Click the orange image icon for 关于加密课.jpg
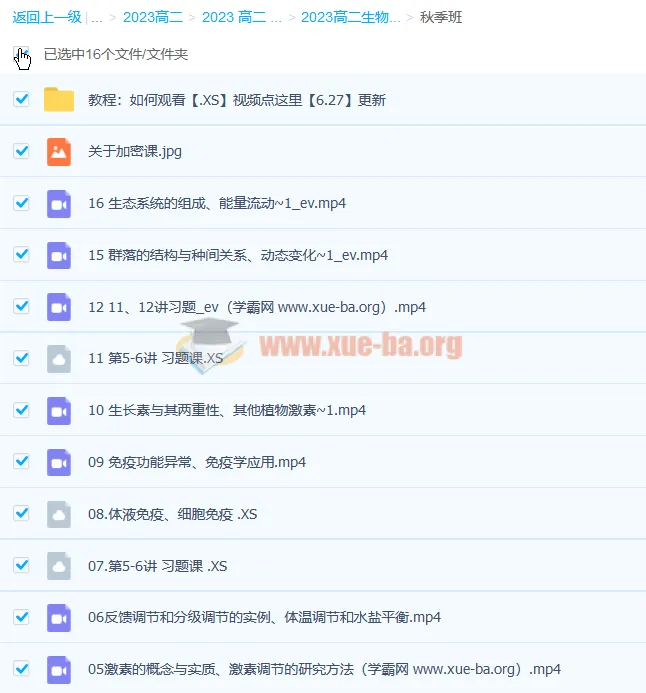 click(x=59, y=152)
